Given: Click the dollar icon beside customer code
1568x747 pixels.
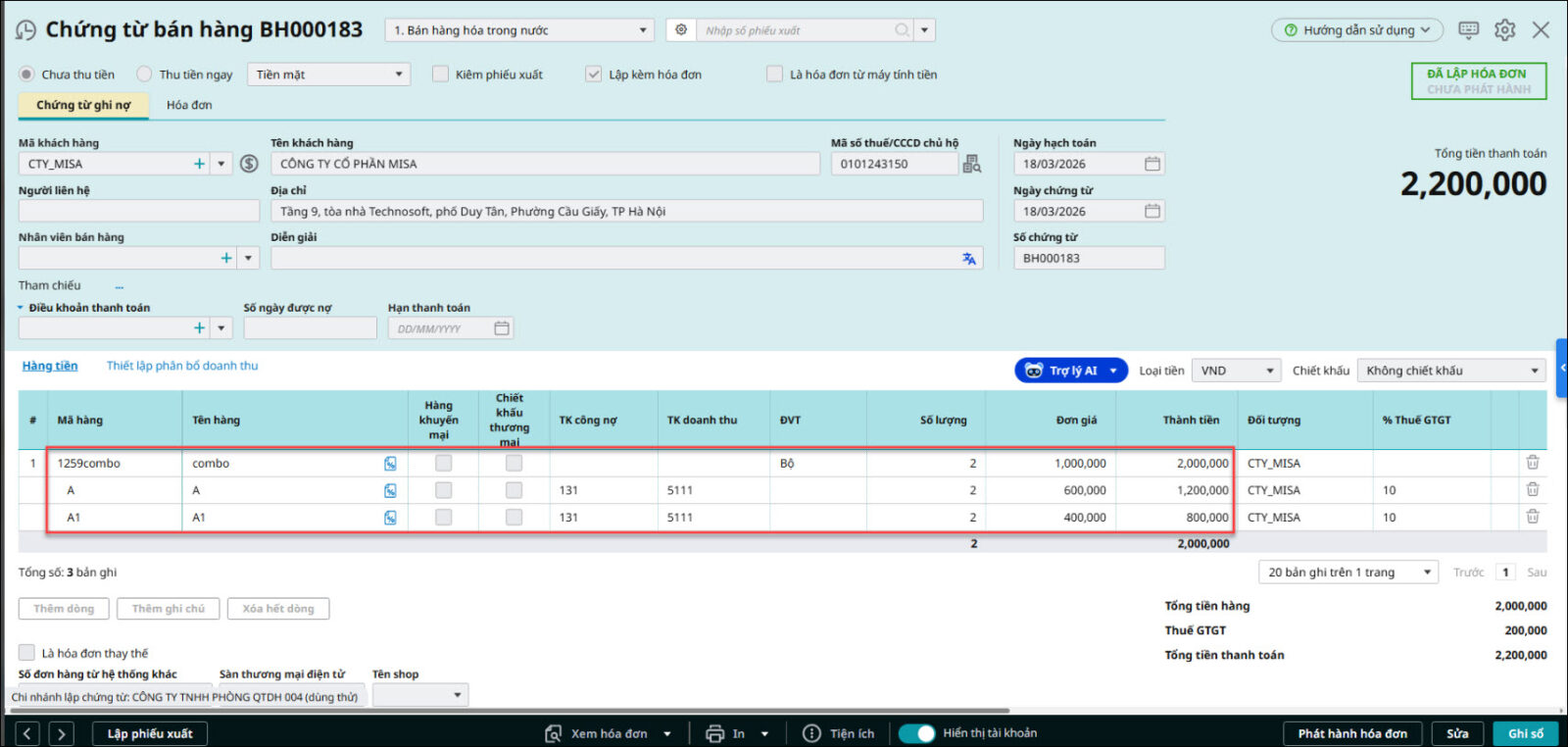Looking at the screenshot, I should (249, 164).
